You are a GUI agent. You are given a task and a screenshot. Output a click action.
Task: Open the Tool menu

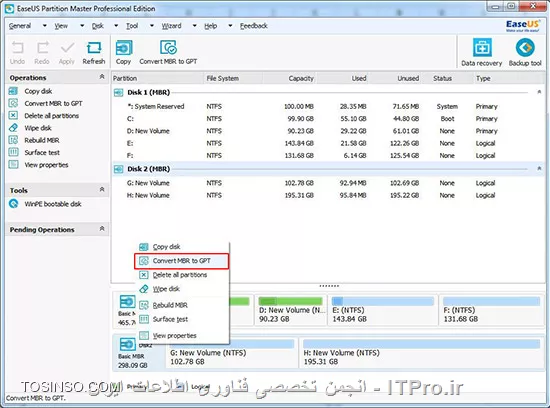[132, 26]
